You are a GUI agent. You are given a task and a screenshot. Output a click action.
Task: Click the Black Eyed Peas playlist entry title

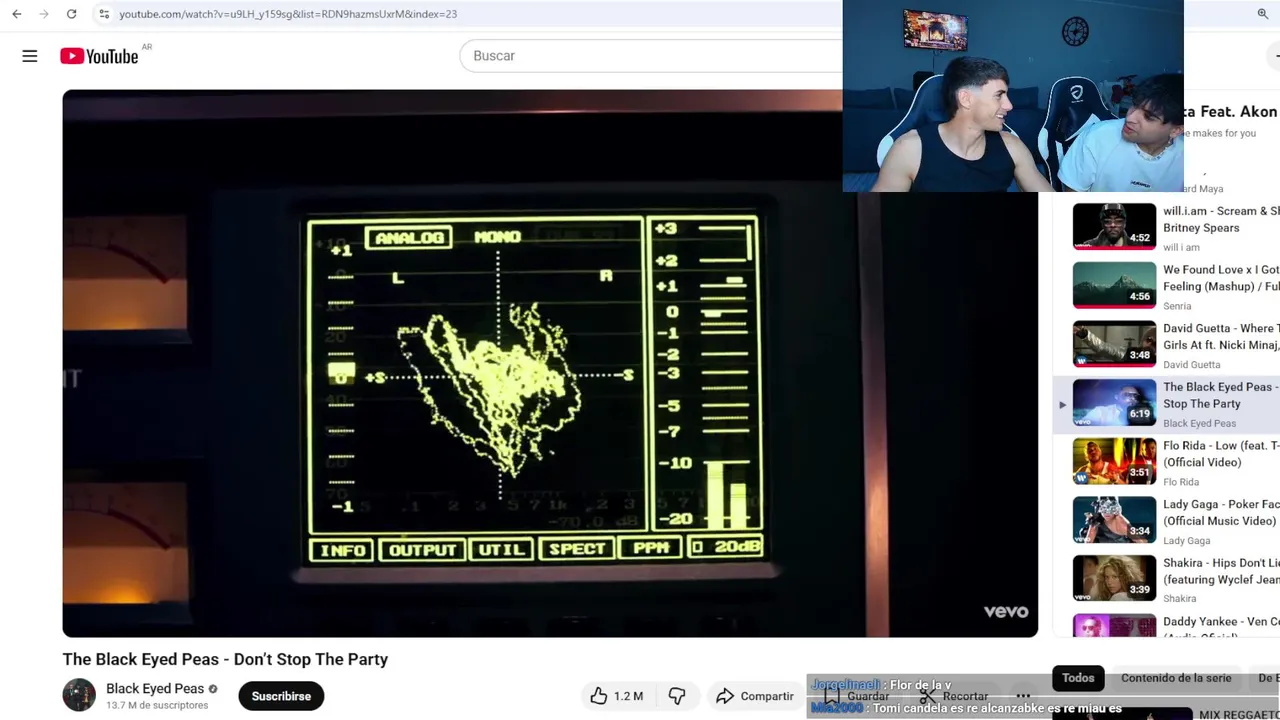click(1221, 395)
